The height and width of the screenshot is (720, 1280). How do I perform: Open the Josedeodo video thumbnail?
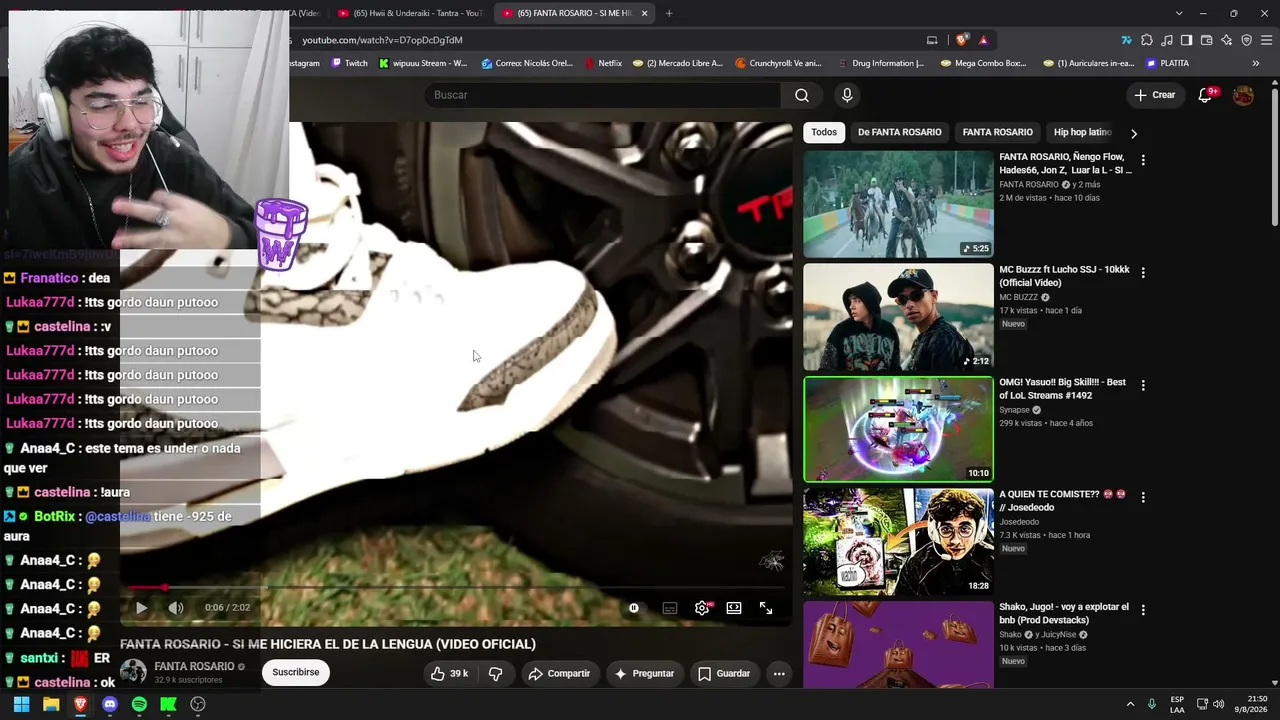pyautogui.click(x=898, y=541)
